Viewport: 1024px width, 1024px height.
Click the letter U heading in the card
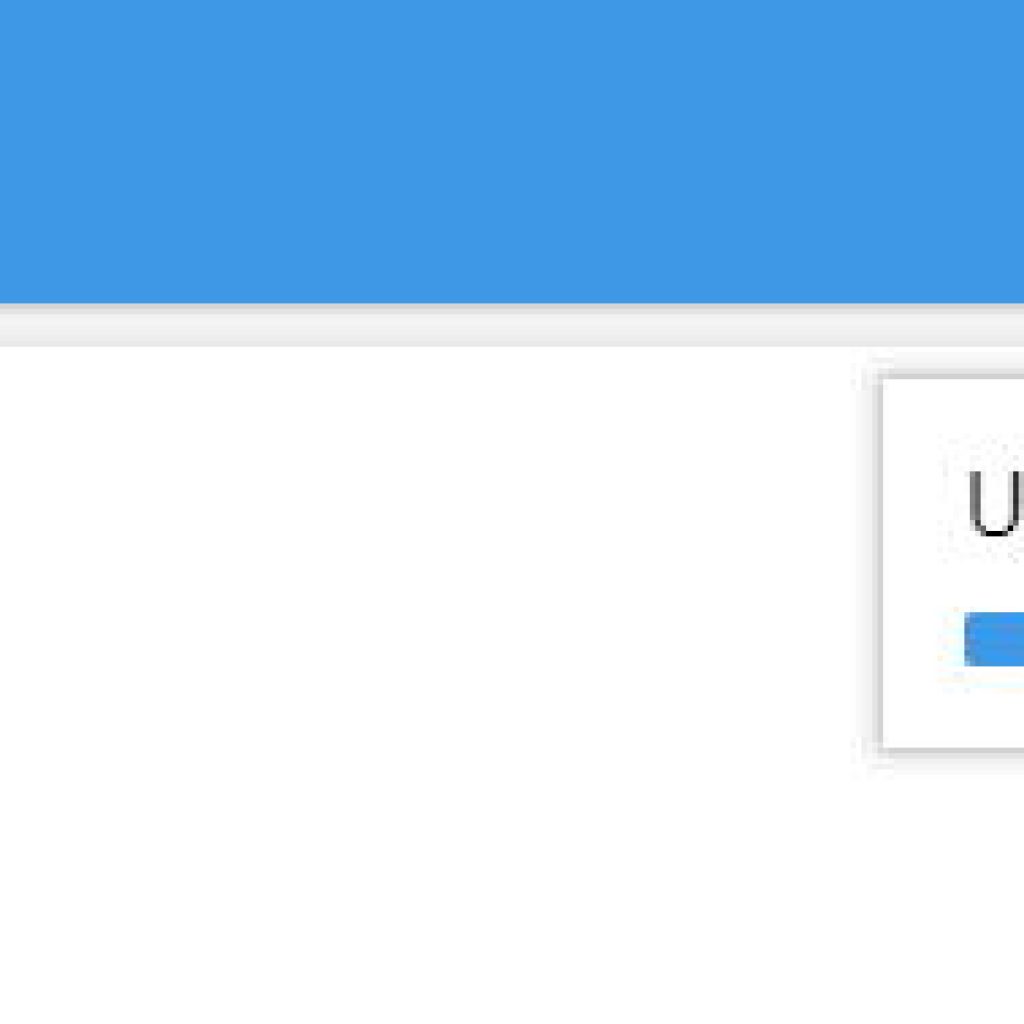(995, 504)
